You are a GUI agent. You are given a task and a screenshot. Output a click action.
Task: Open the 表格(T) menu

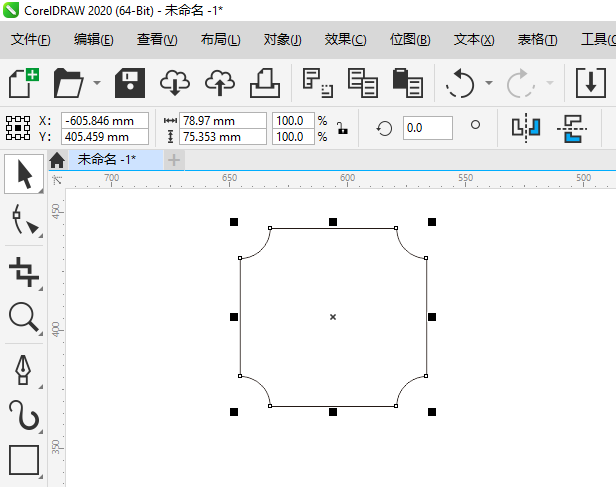(x=537, y=40)
